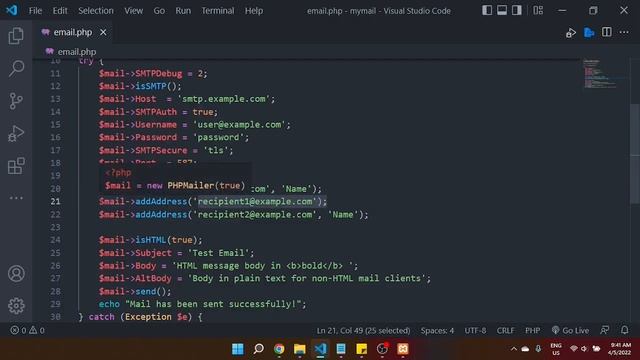Open the Run and Debug view

[16, 133]
